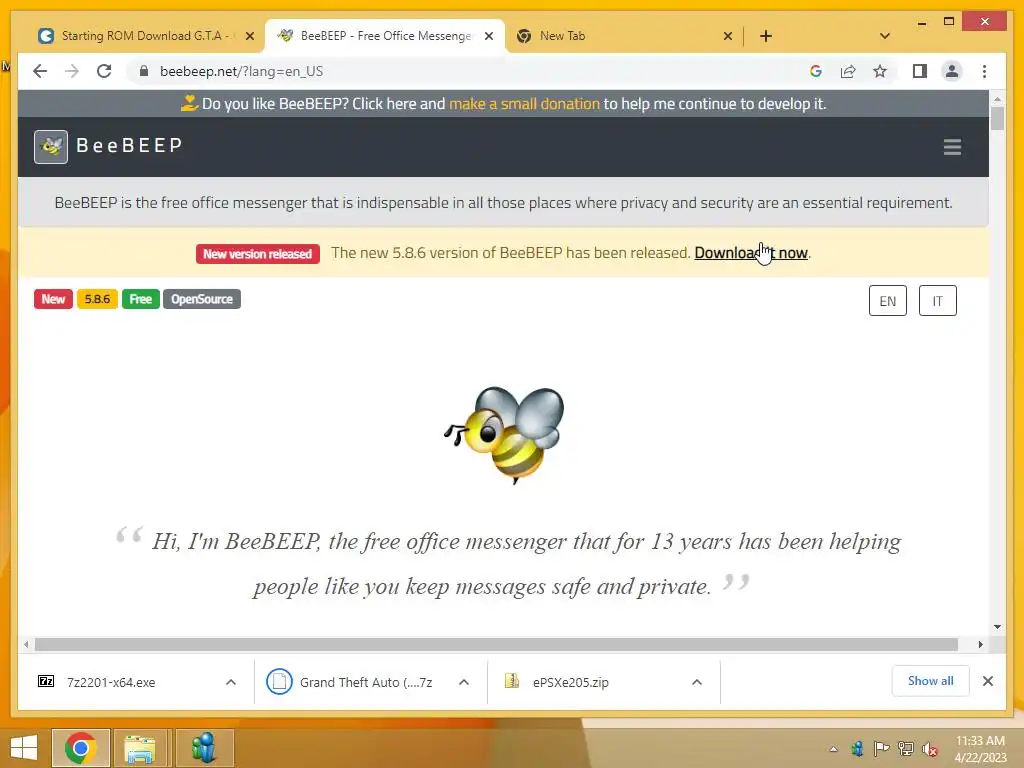Image resolution: width=1024 pixels, height=768 pixels.
Task: Click Show all downloads
Action: tap(930, 681)
